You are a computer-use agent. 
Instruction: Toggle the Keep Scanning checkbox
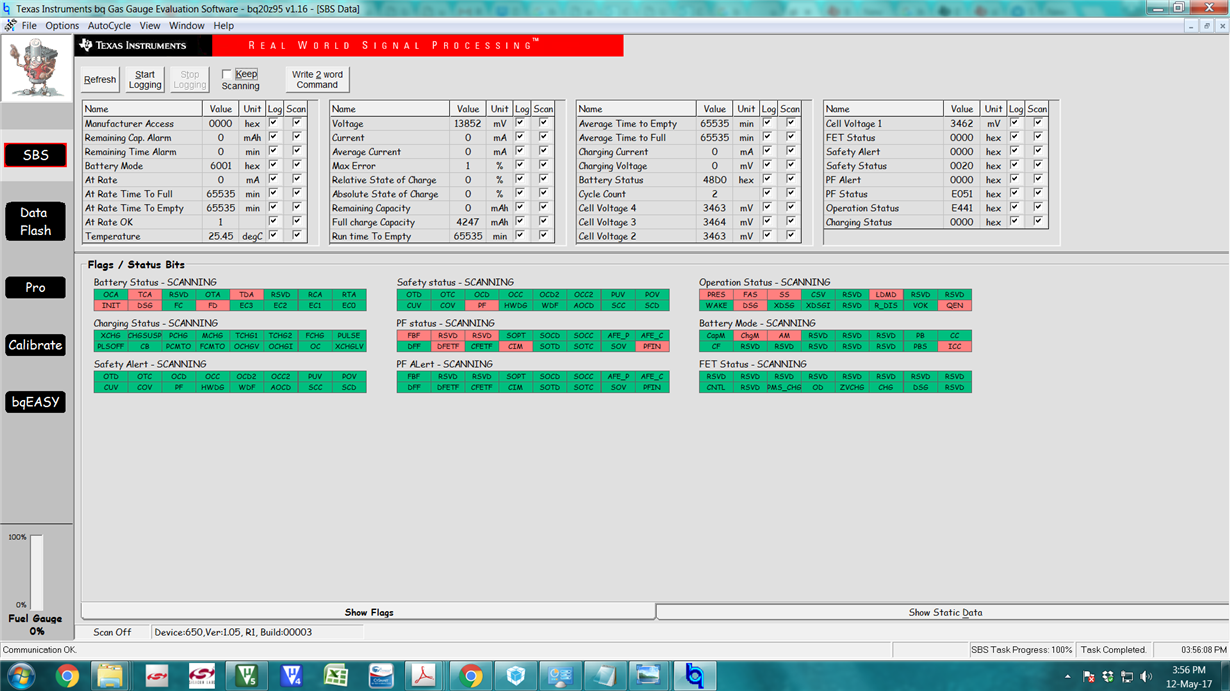click(x=227, y=74)
